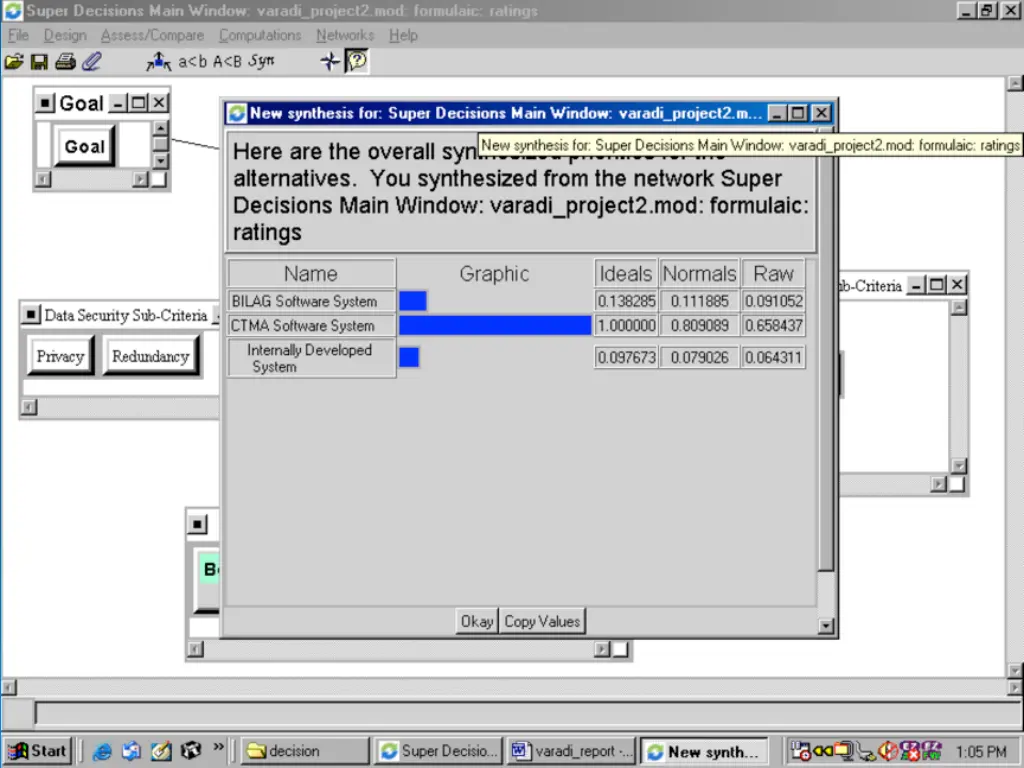Minimize the right Sub-Criteria cluster window

click(x=916, y=285)
